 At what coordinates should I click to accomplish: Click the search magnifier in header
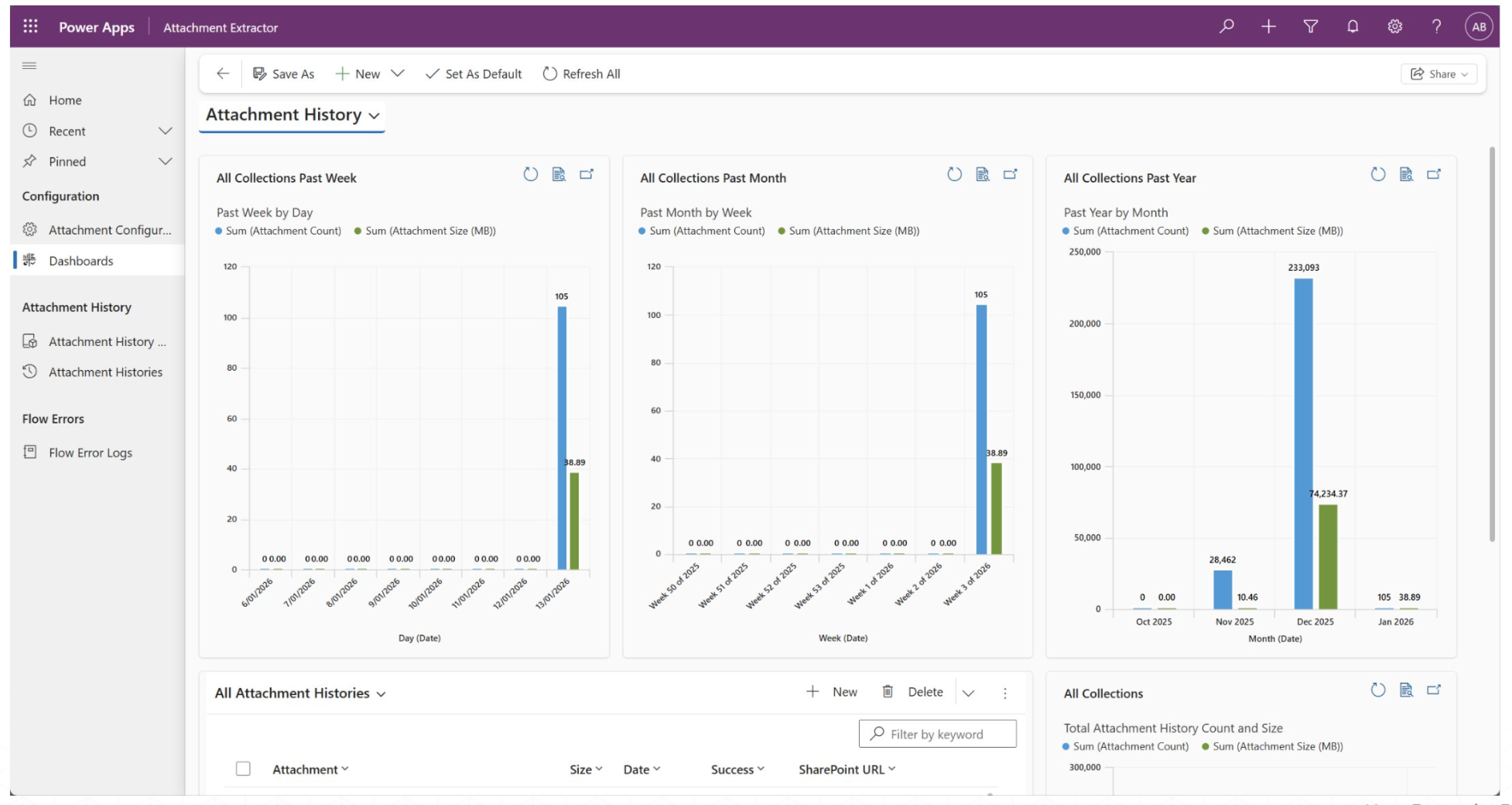pyautogui.click(x=1226, y=26)
